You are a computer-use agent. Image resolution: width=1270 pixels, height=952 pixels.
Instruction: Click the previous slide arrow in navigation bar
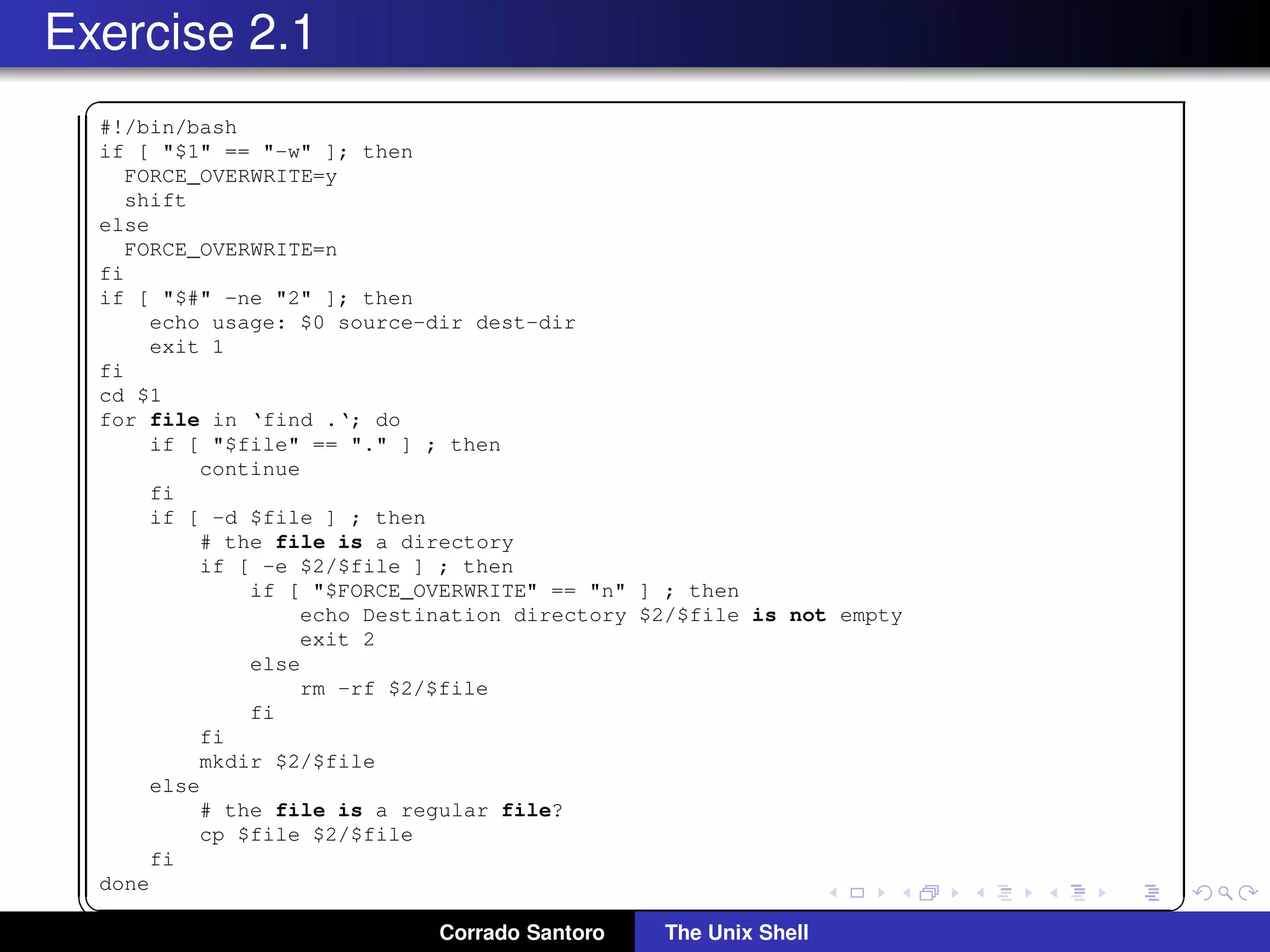[x=833, y=892]
